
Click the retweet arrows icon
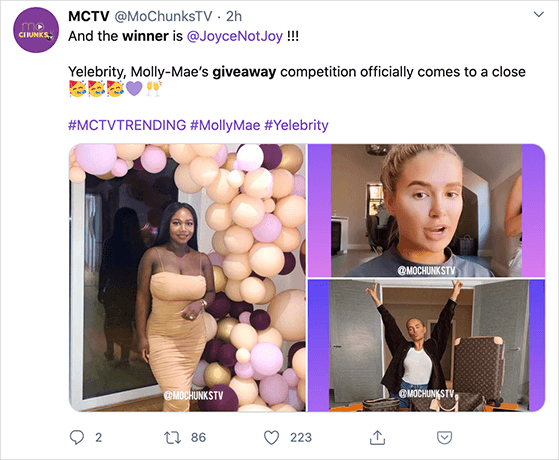[x=173, y=438]
